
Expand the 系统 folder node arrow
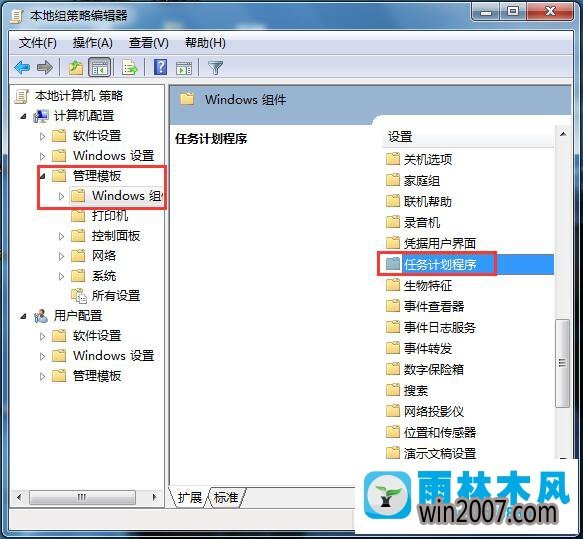click(61, 276)
